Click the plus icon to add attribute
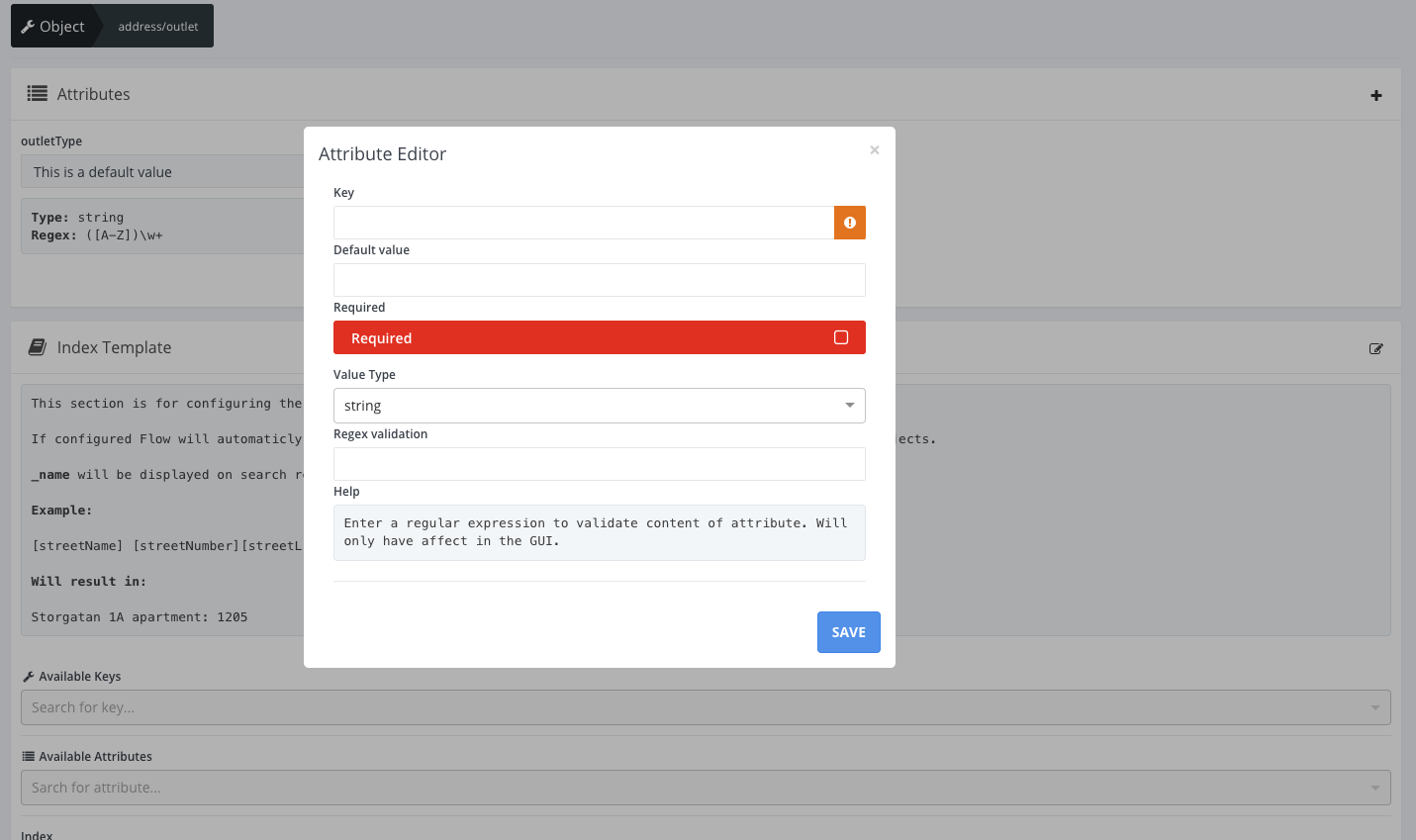The image size is (1416, 840). pyautogui.click(x=1376, y=96)
